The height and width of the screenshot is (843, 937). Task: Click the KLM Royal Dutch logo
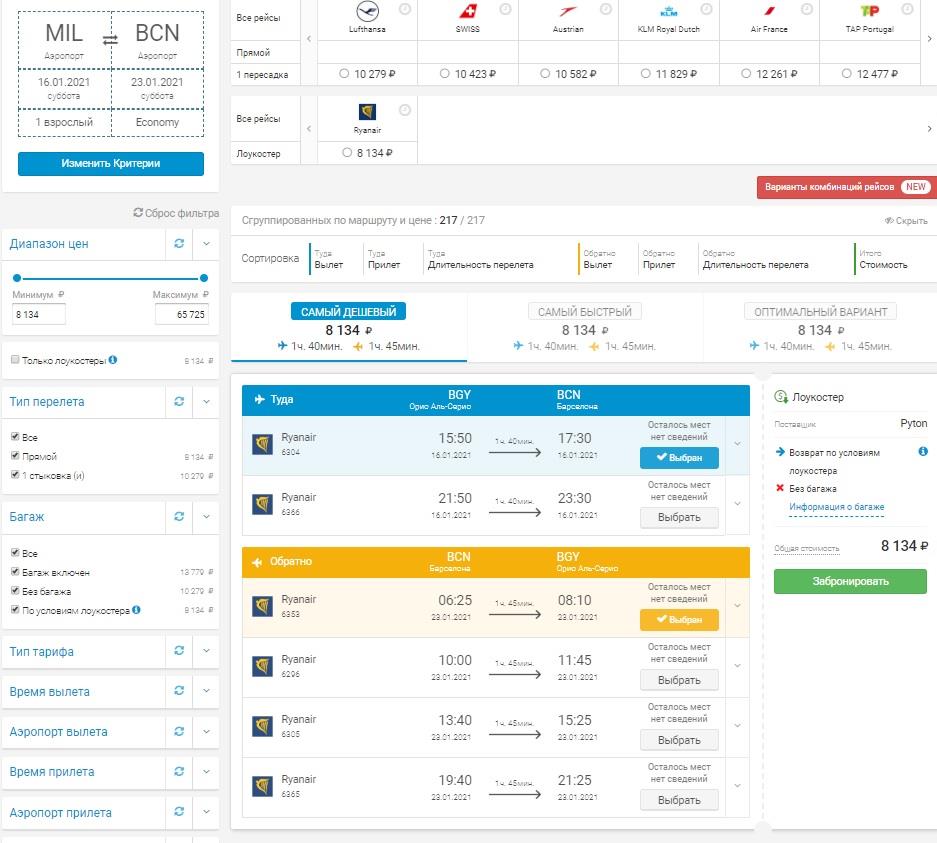pos(668,11)
